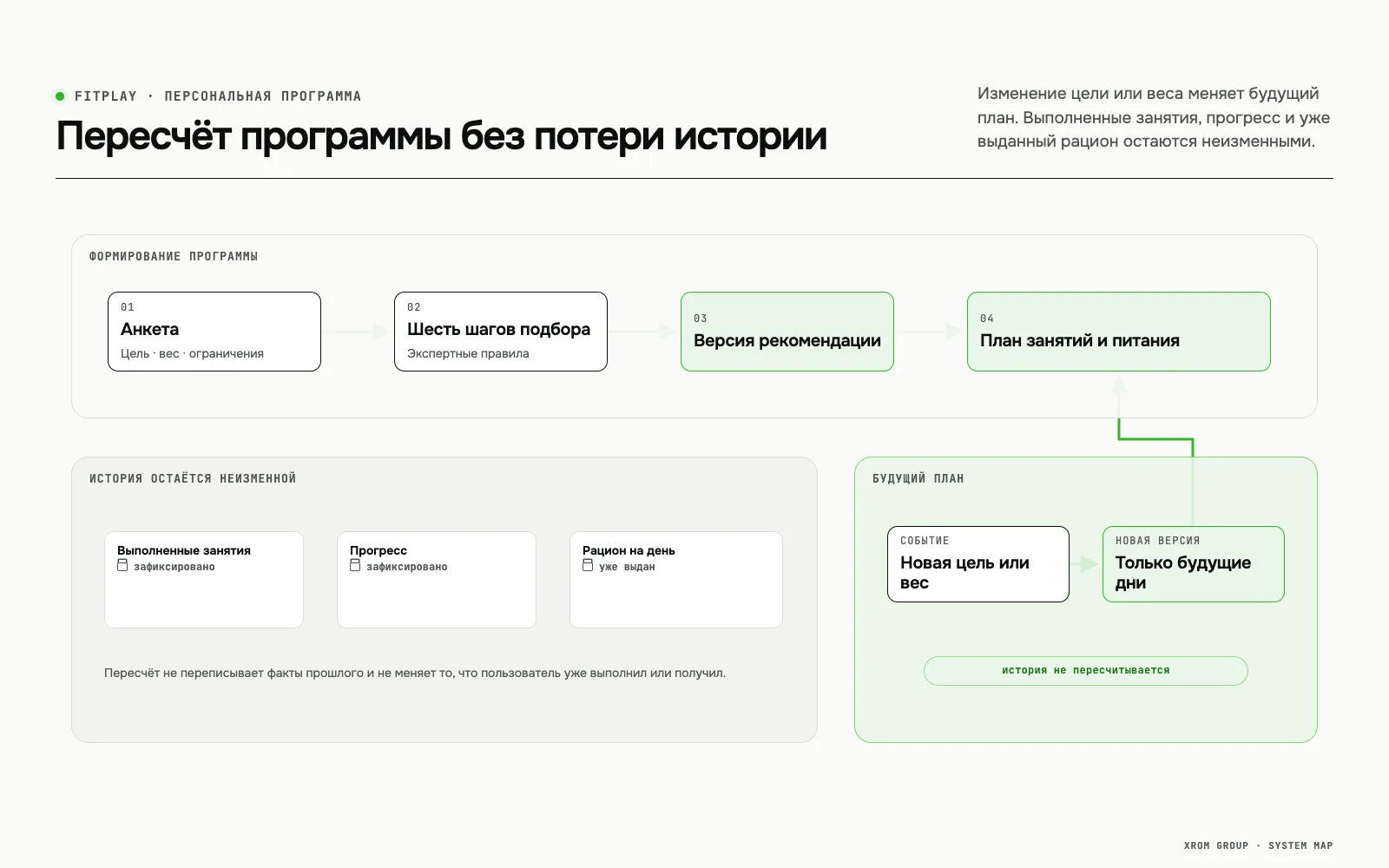Click the step number 04
This screenshot has width=1389, height=868.
987,319
